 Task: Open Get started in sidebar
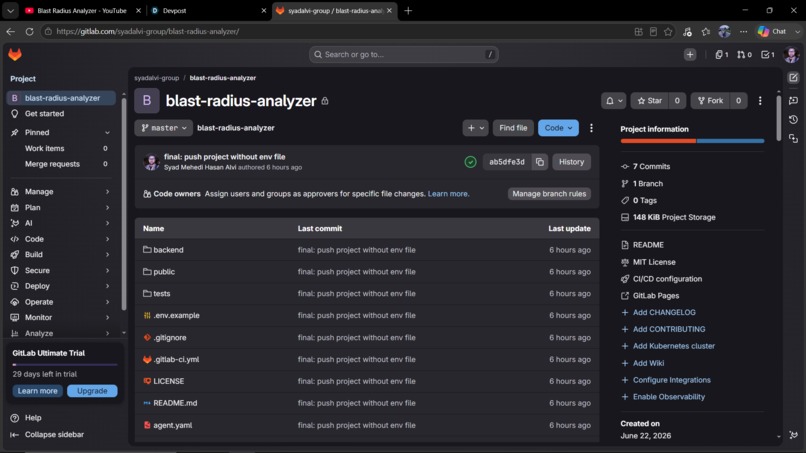click(x=61, y=114)
